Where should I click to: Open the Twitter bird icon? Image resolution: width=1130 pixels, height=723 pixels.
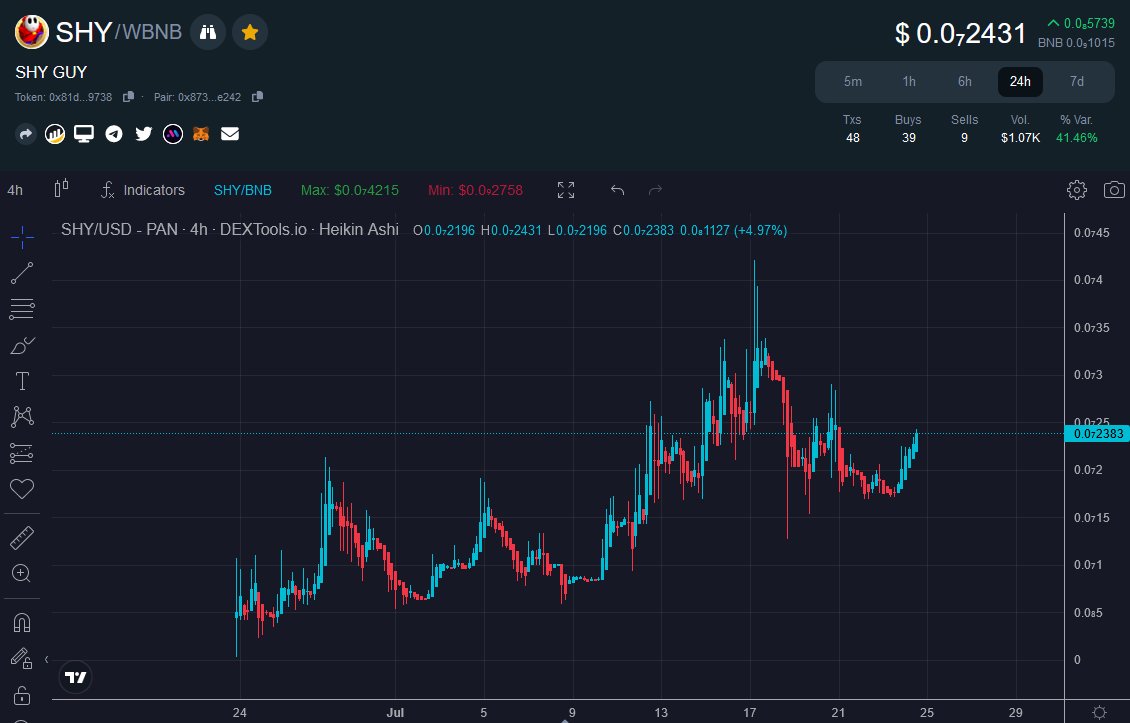pos(143,134)
